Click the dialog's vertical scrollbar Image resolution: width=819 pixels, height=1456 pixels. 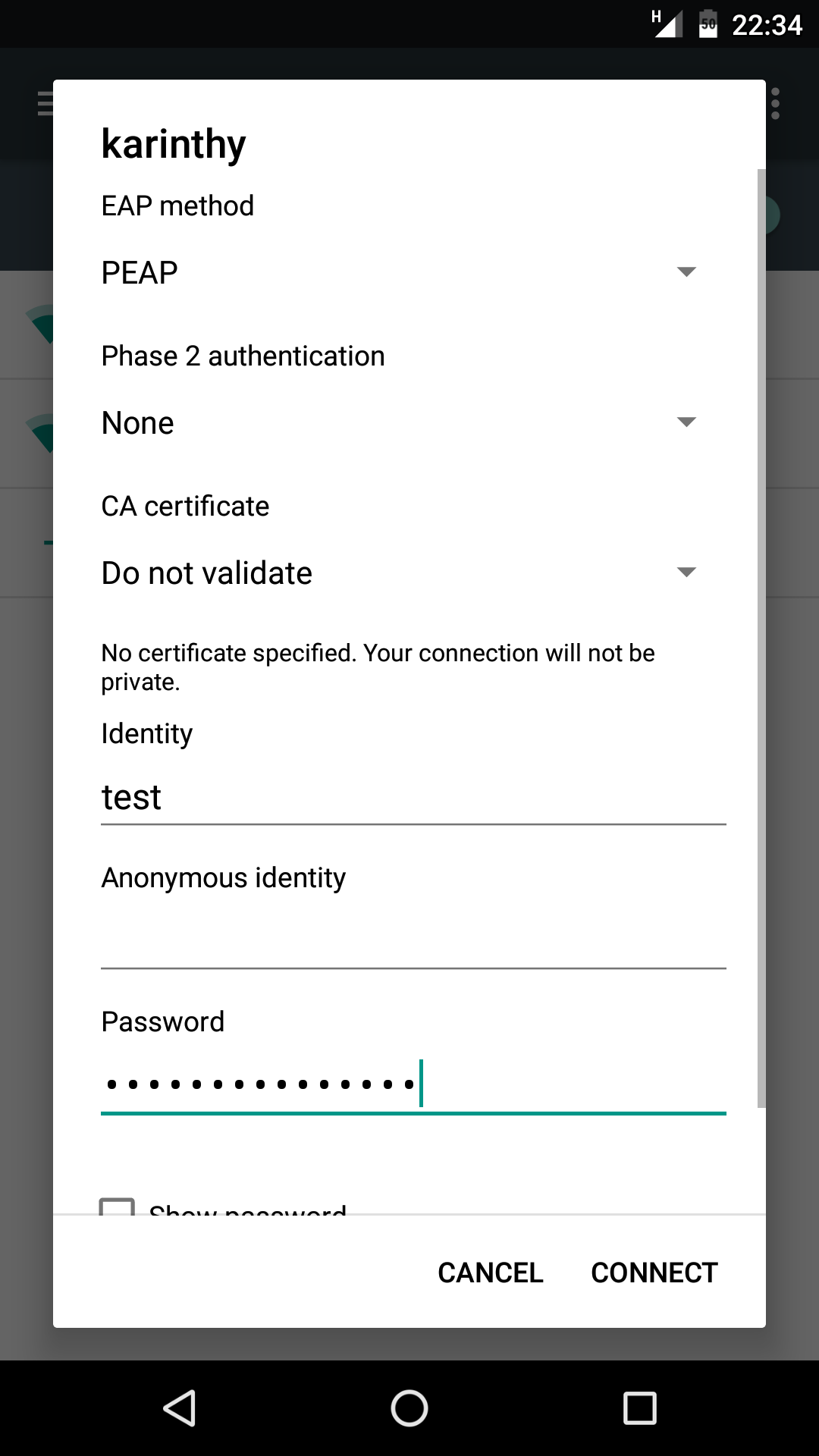[761, 637]
